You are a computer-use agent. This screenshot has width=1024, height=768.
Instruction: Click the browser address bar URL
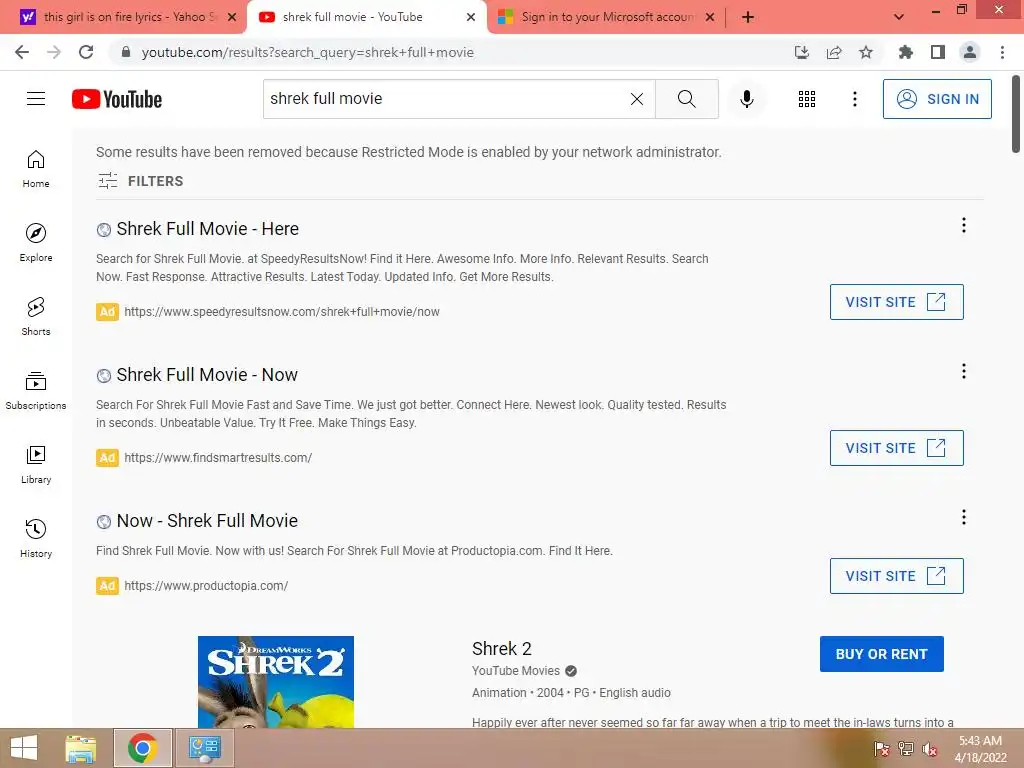click(308, 52)
